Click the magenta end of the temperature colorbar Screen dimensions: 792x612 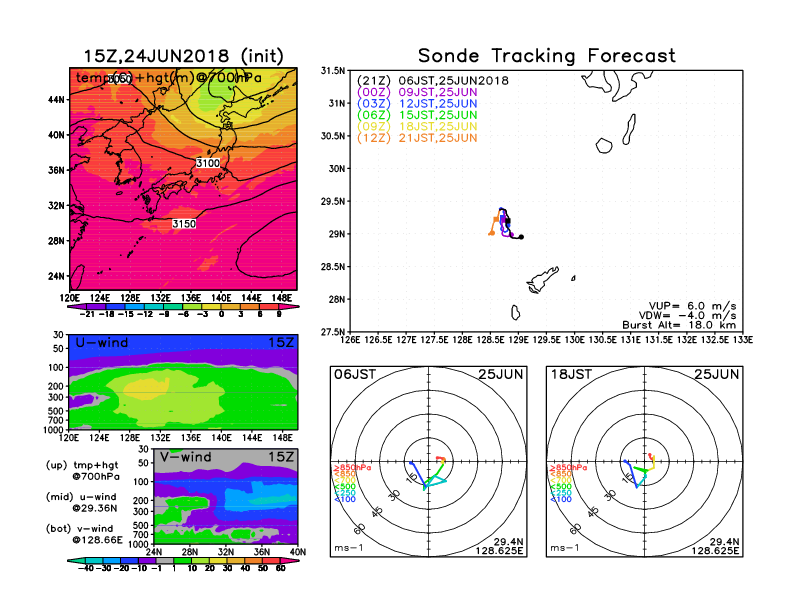289,307
